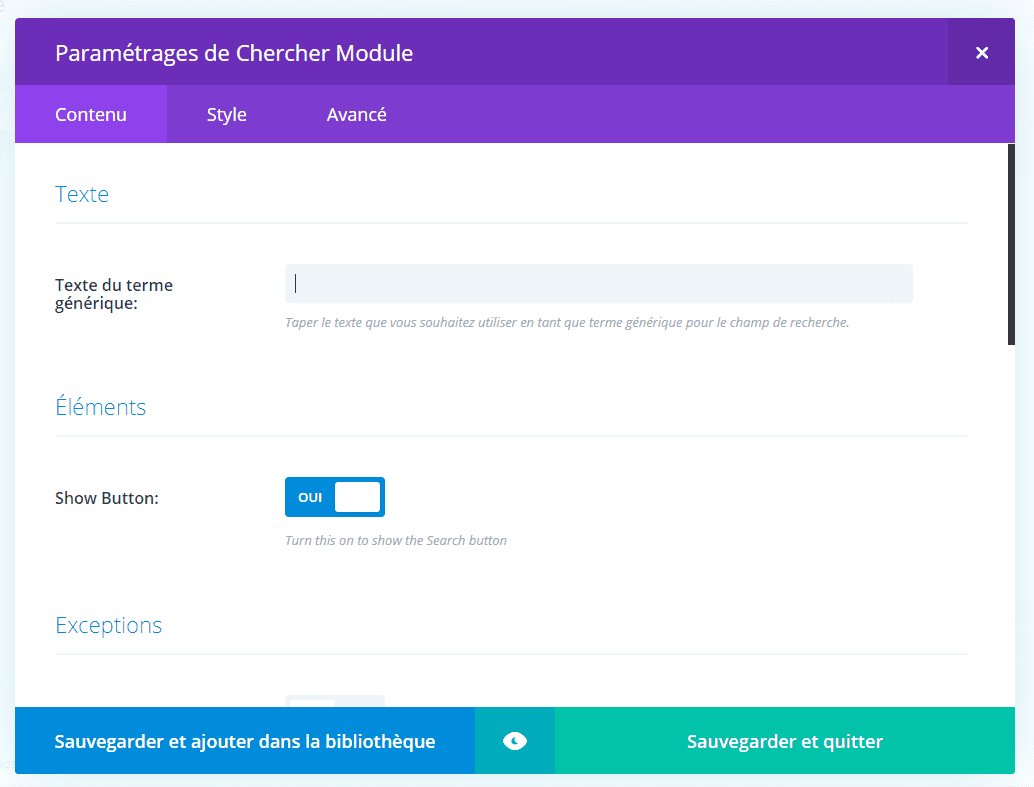The image size is (1034, 787).
Task: Switch to the Avancé tab
Action: click(x=356, y=114)
